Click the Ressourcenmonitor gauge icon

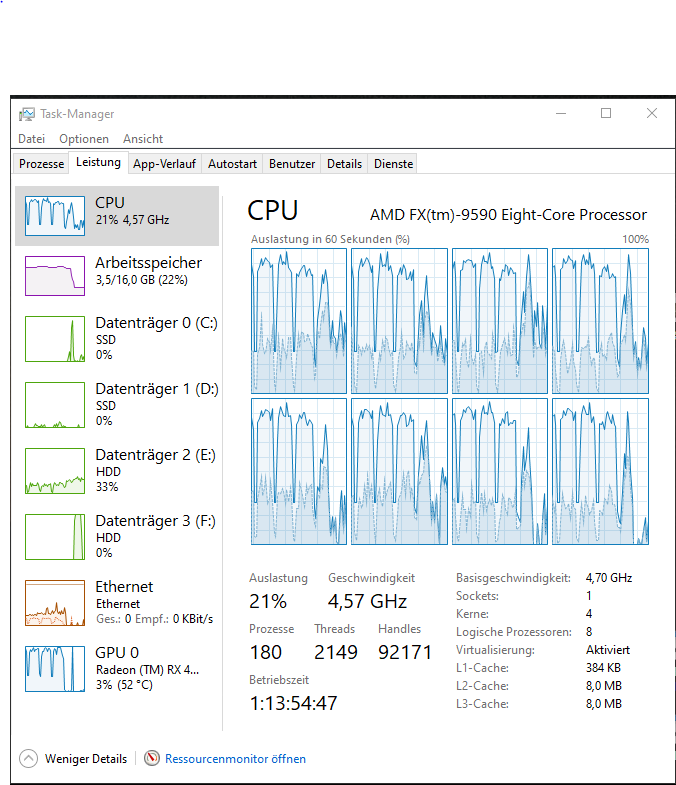(x=152, y=758)
